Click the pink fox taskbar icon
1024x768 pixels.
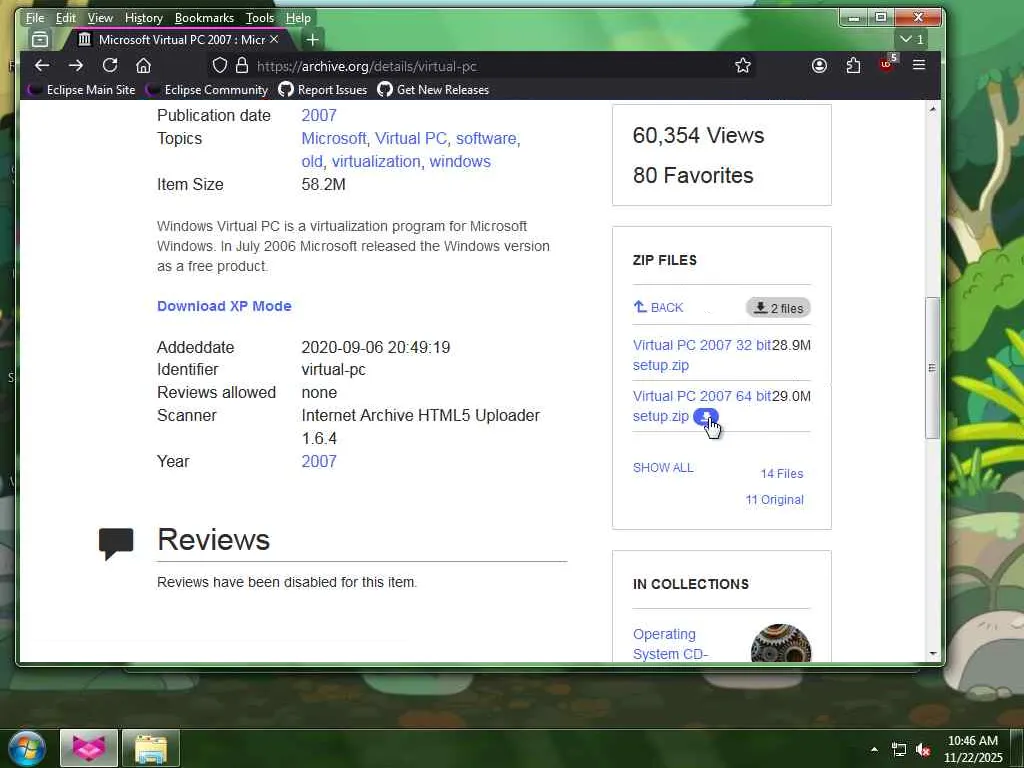89,748
